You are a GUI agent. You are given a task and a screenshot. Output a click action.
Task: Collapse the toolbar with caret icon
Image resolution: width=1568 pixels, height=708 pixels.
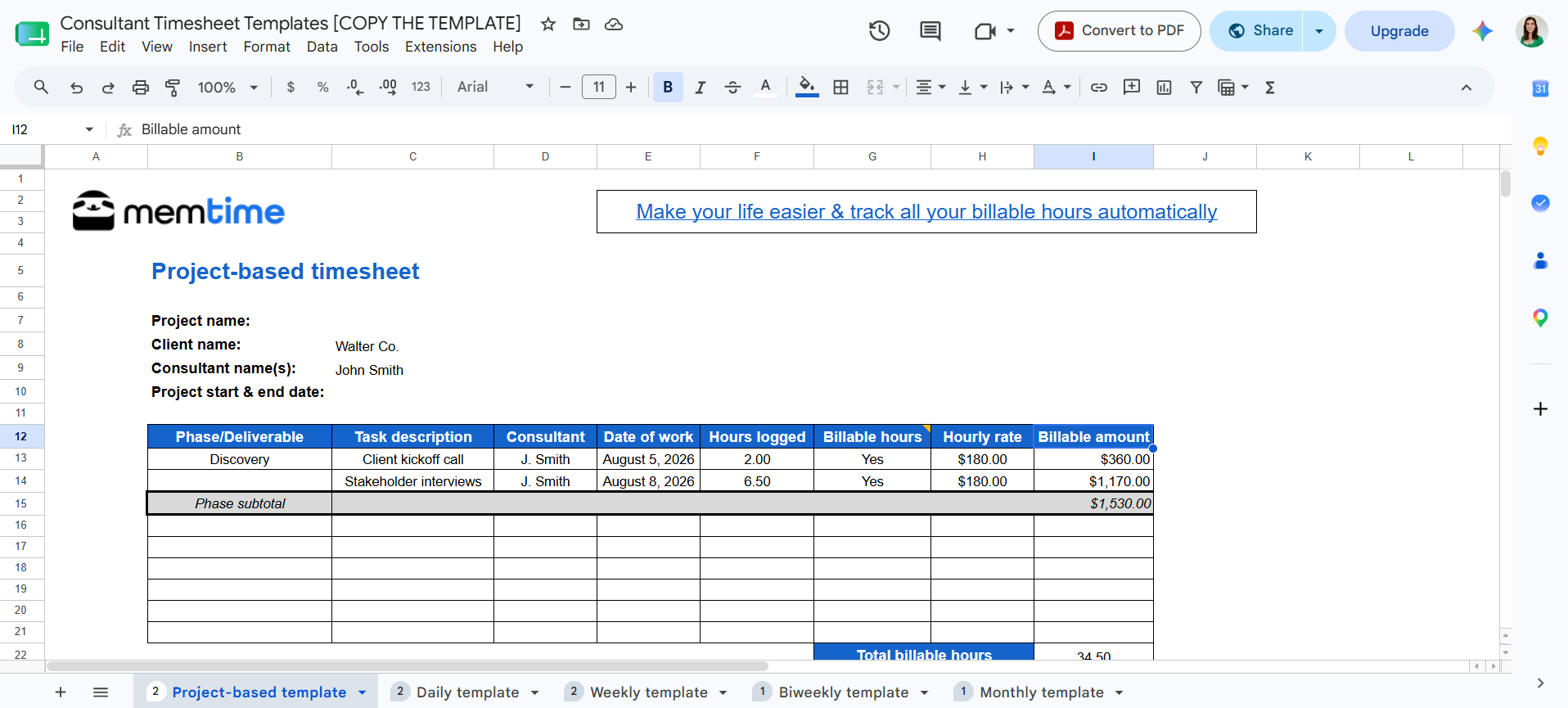click(1467, 88)
